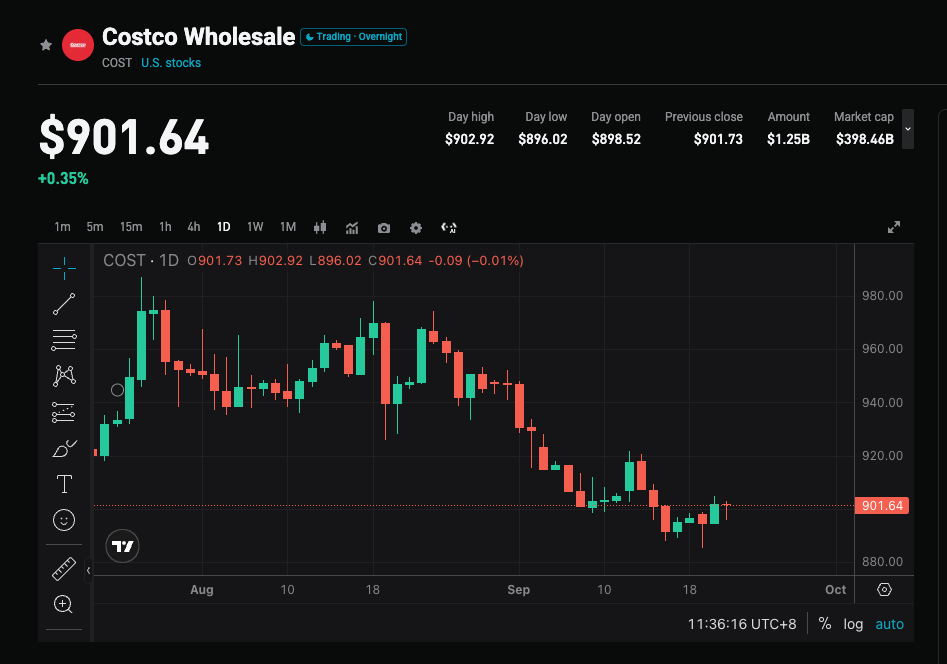Viewport: 947px width, 664px height.
Task: Click the COST · 1D chart legend title
Action: pyautogui.click(x=141, y=260)
